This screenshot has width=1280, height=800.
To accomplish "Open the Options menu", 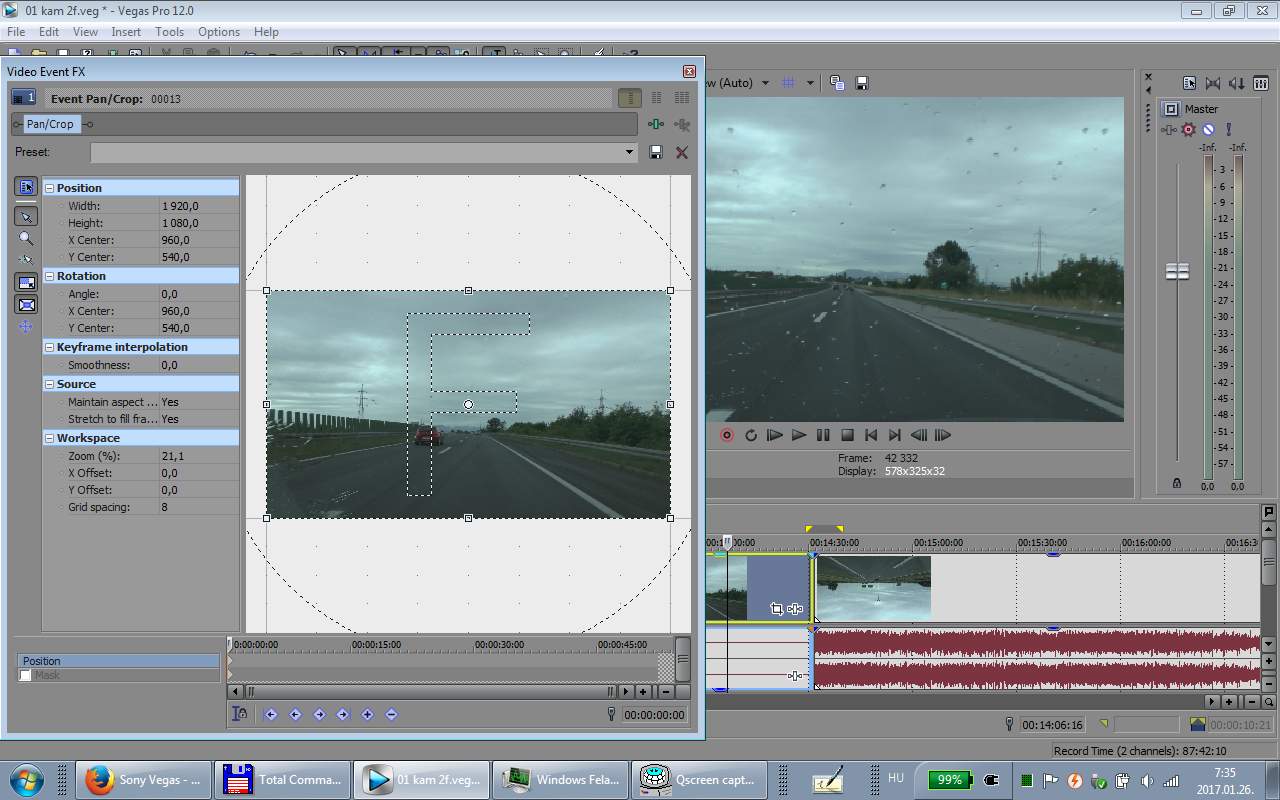I will [219, 32].
